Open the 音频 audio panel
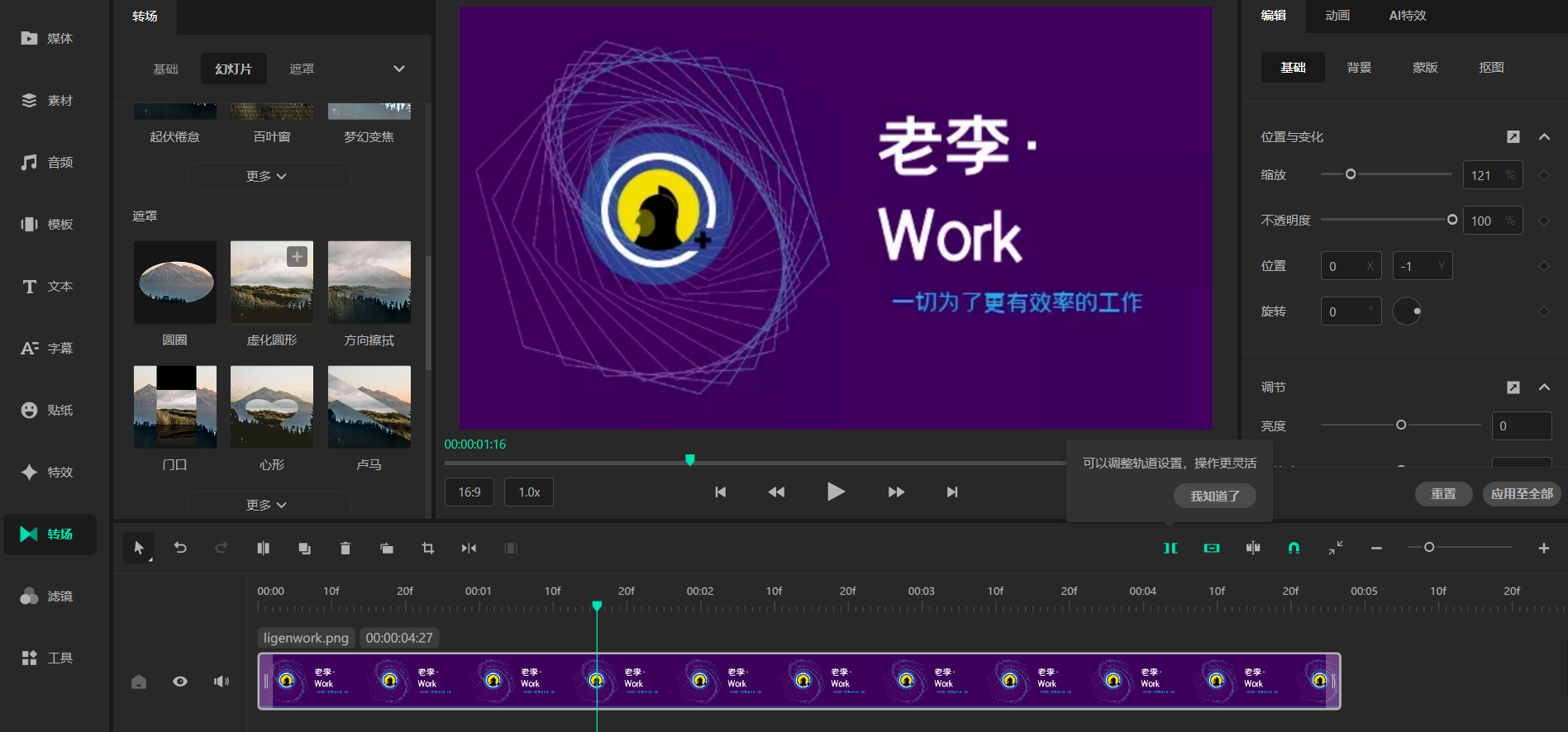 point(47,162)
